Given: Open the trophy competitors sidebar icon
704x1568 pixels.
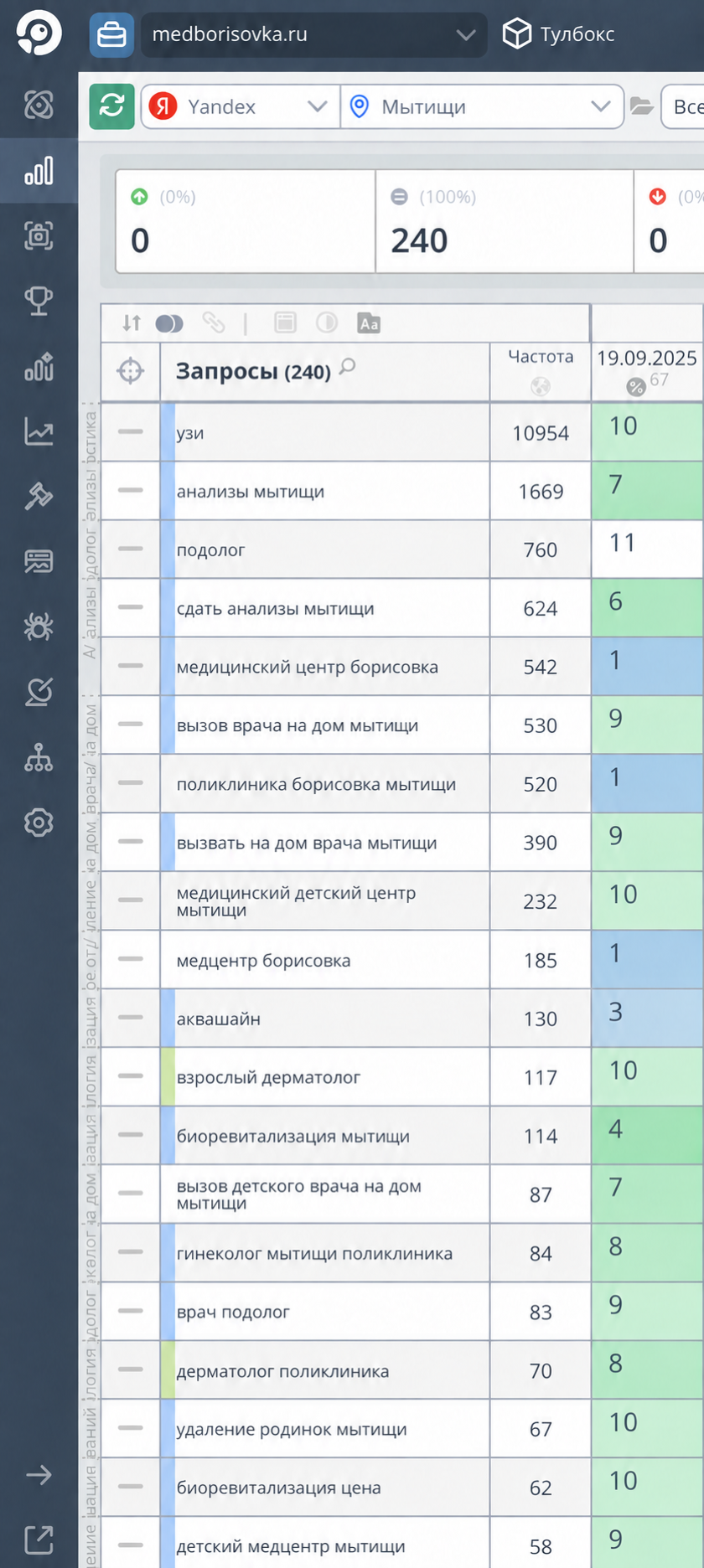Looking at the screenshot, I should pos(39,301).
